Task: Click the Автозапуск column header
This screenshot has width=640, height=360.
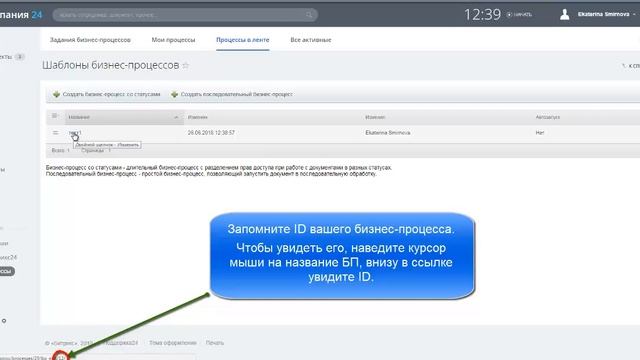Action: [x=547, y=117]
